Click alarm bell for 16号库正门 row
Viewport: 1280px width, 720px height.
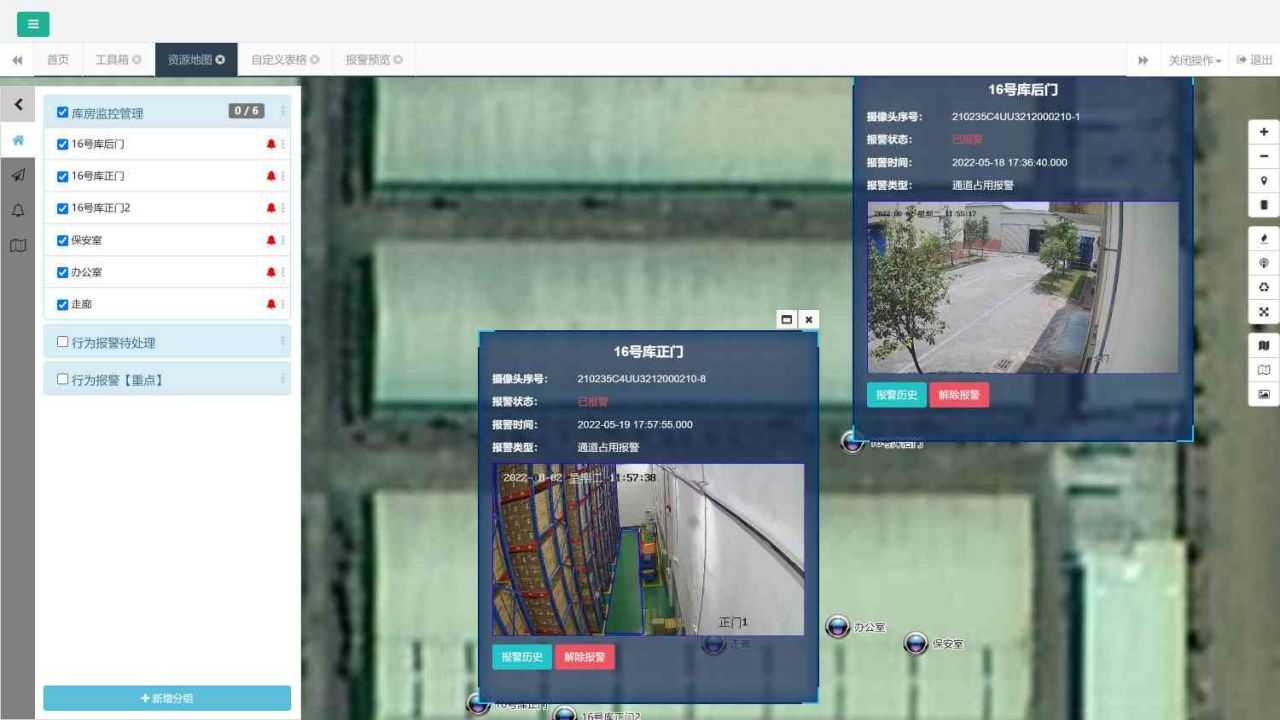(271, 176)
